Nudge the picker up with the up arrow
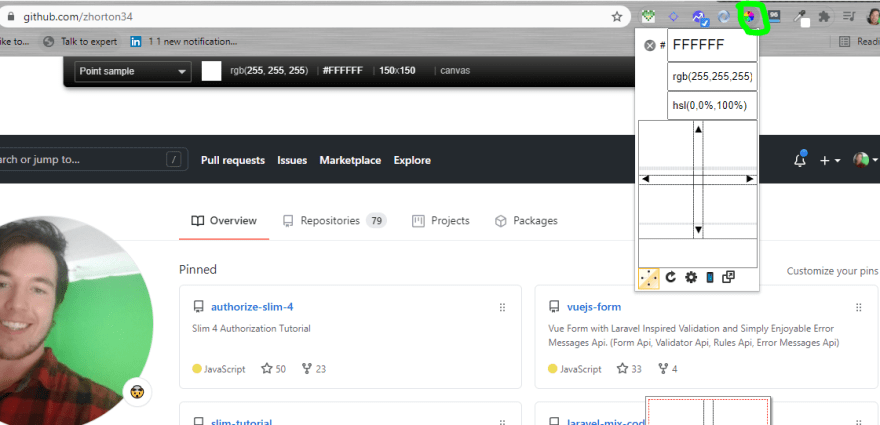Screen dimensions: 880x425 698,129
